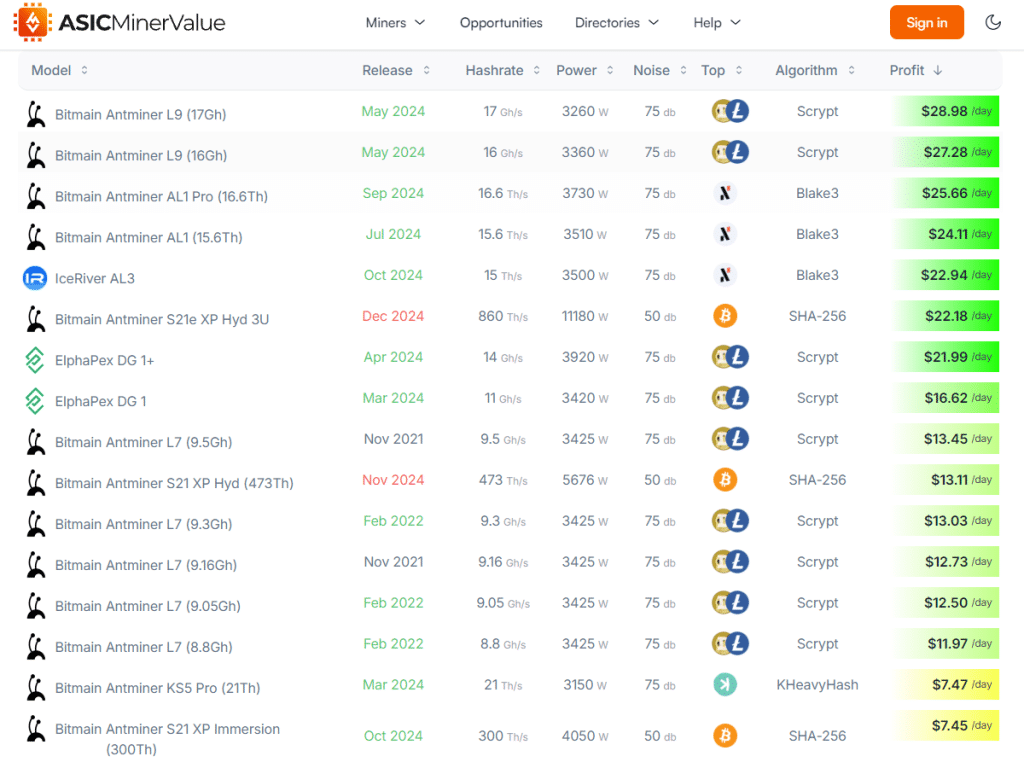The height and width of the screenshot is (768, 1024).
Task: Click Bitmain logo beside KS5 Pro (21Th)
Action: click(x=36, y=688)
